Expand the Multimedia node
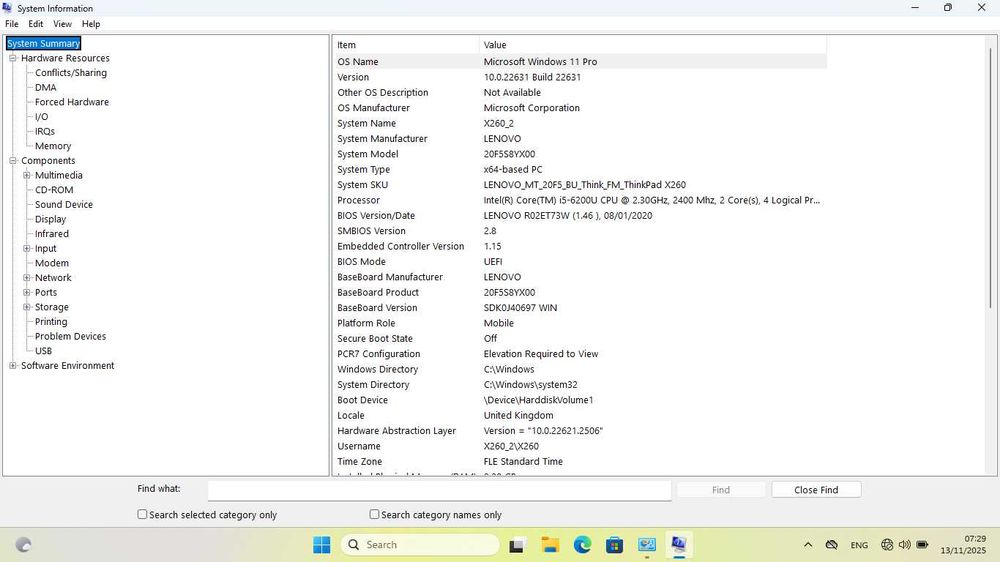This screenshot has width=1000, height=562. [x=27, y=175]
